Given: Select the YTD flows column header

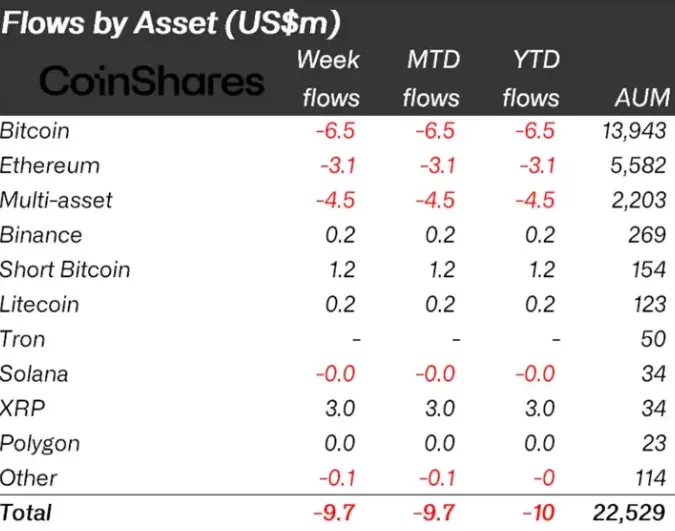Looking at the screenshot, I should click(x=530, y=78).
